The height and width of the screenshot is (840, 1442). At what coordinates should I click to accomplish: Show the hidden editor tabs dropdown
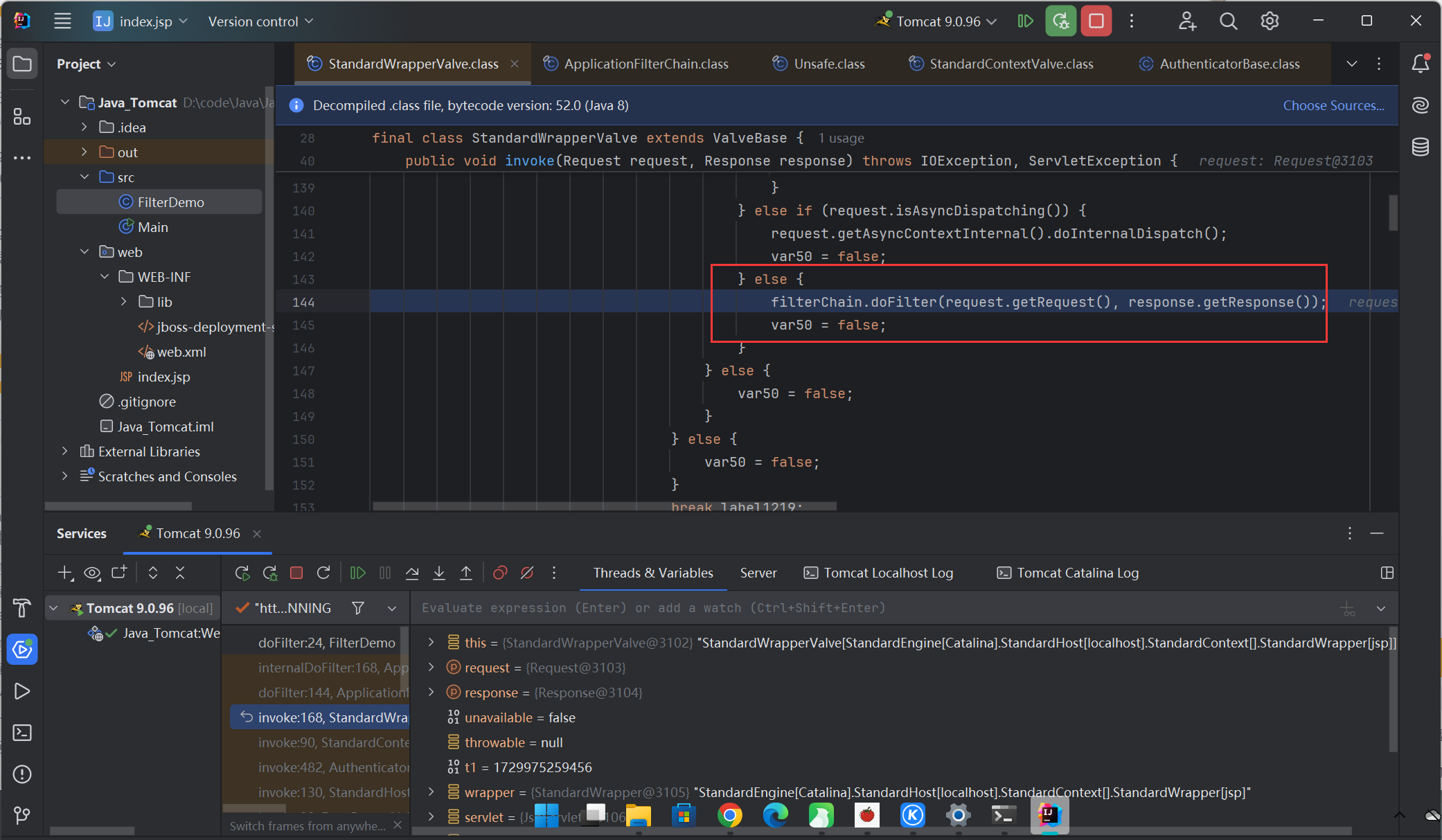pos(1351,64)
